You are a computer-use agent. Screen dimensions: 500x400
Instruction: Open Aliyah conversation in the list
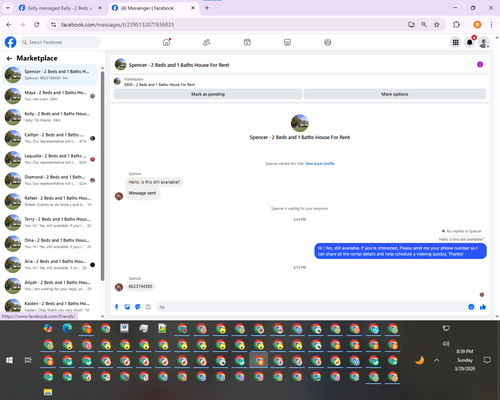[50, 286]
